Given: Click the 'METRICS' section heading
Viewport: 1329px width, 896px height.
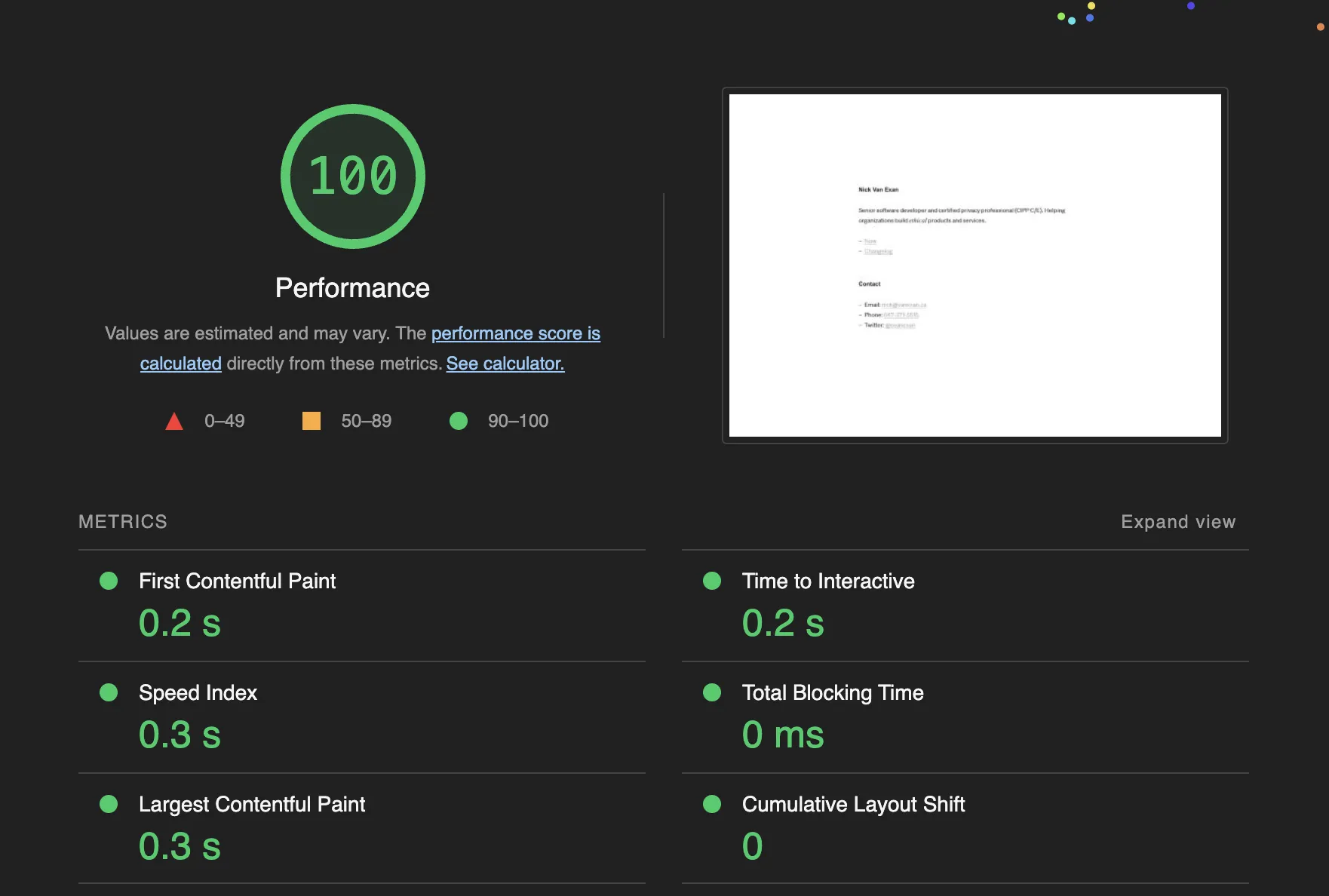Looking at the screenshot, I should pos(123,522).
